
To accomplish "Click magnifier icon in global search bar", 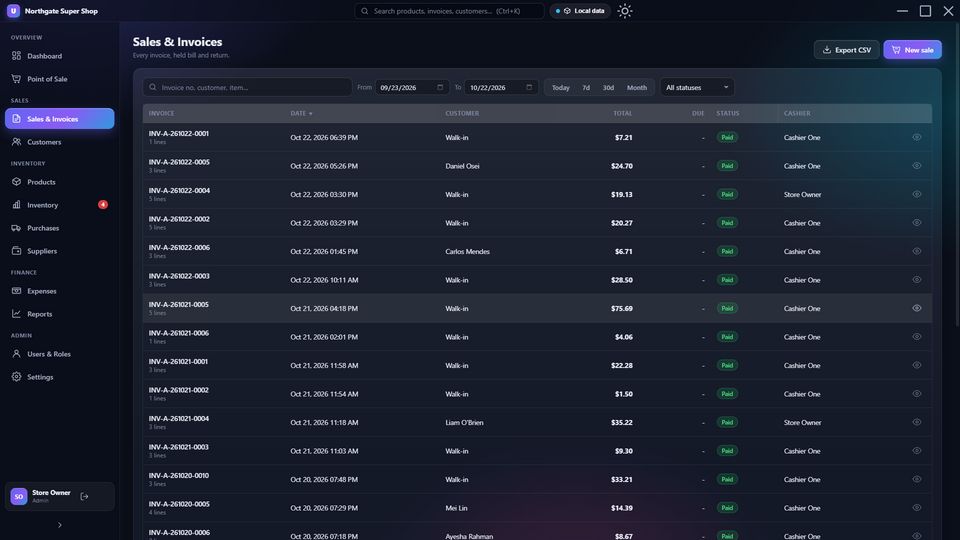I will 365,11.
